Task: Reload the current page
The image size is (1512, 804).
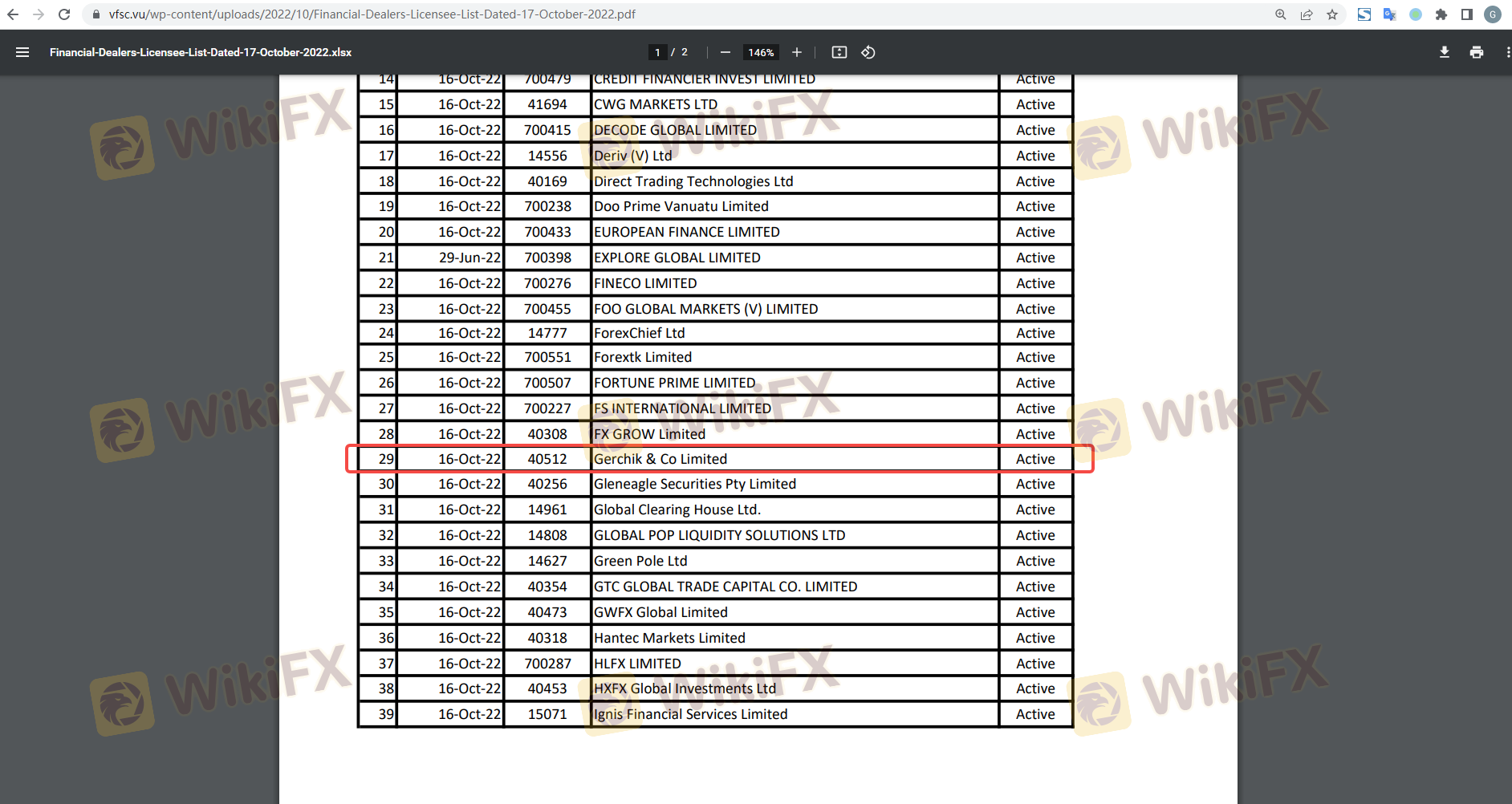Action: pos(64,14)
